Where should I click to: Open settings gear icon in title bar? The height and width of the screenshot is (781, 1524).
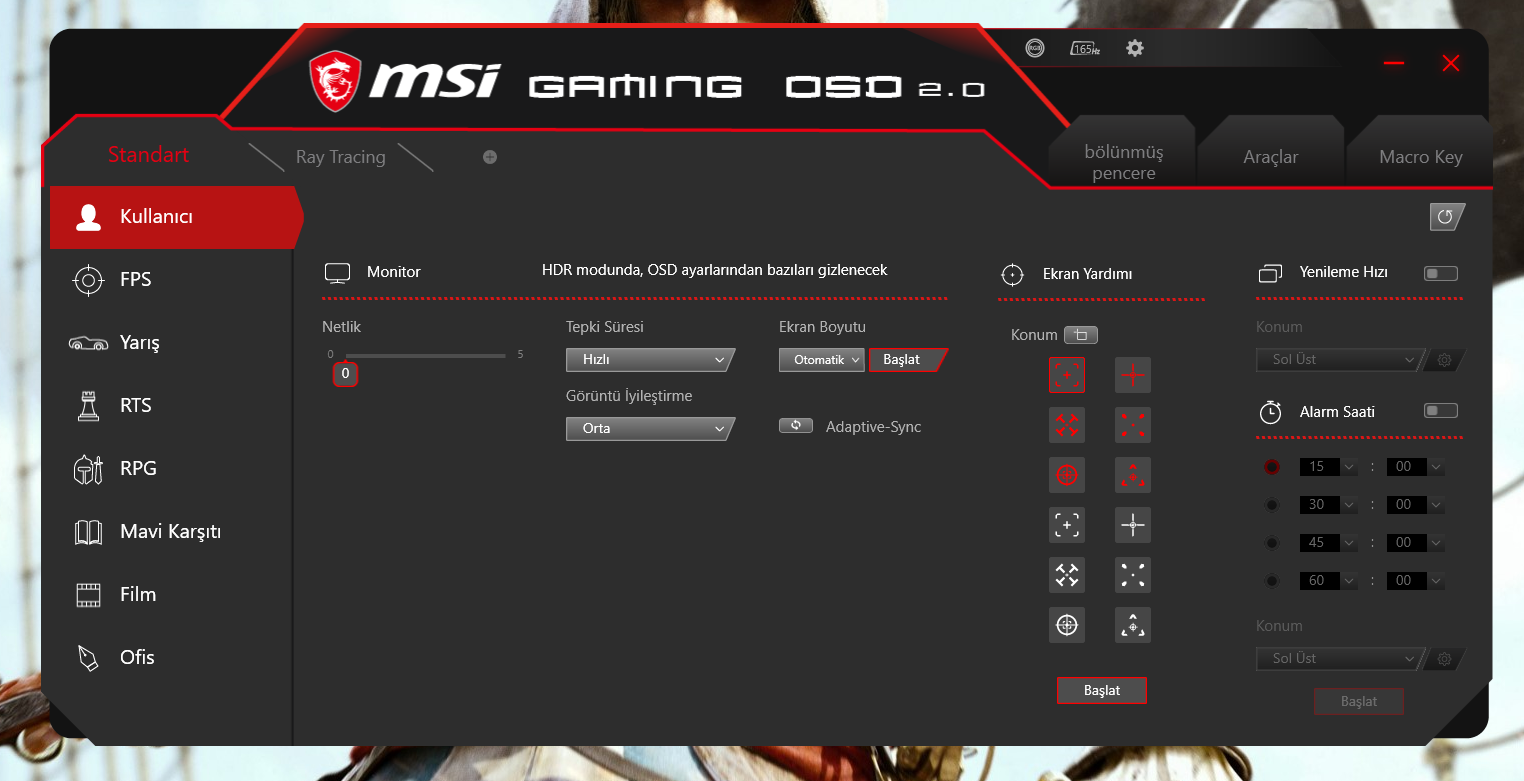(x=1134, y=48)
